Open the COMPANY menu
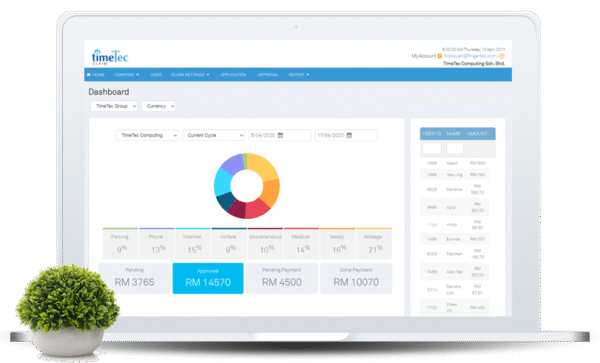 point(127,75)
